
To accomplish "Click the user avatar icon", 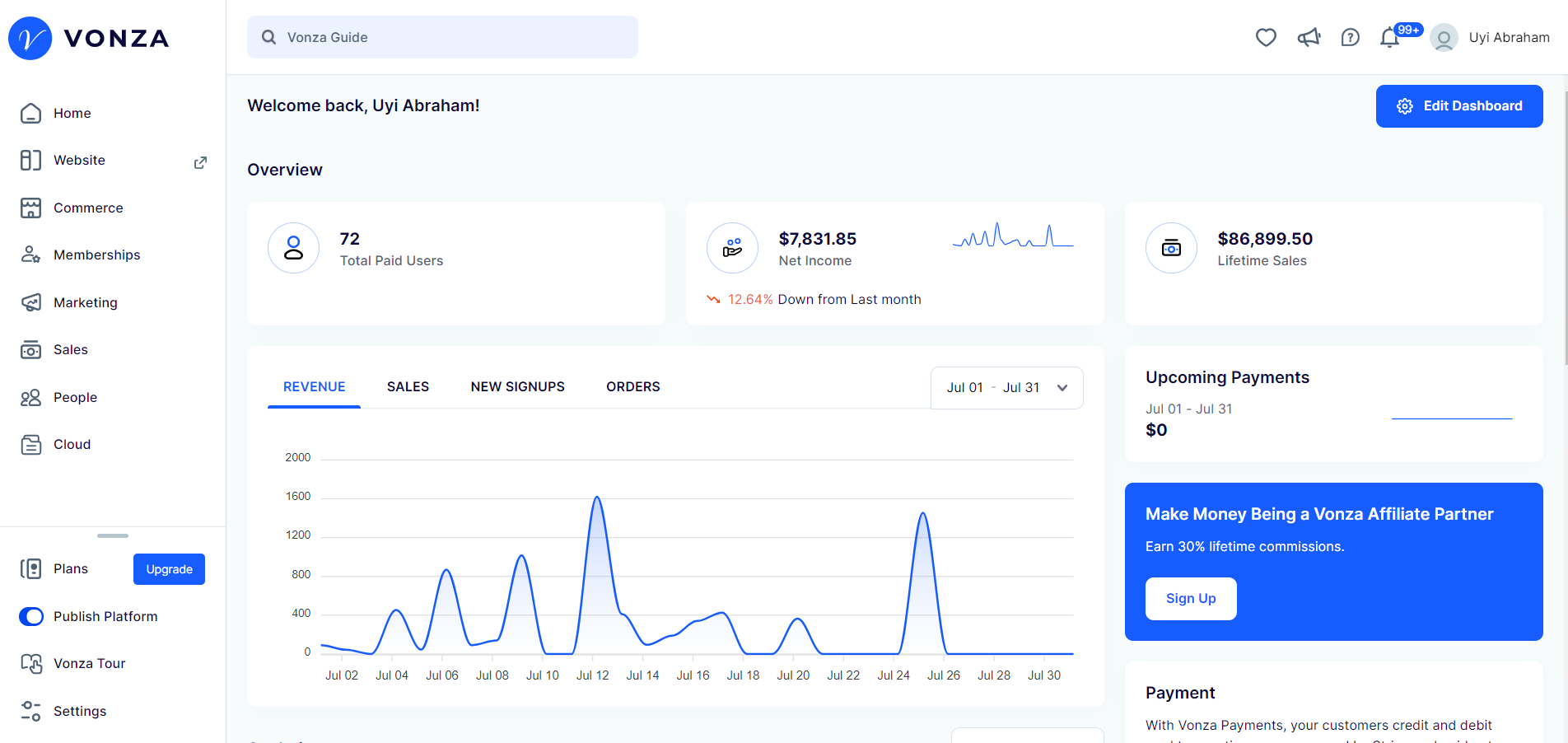I will click(x=1444, y=38).
